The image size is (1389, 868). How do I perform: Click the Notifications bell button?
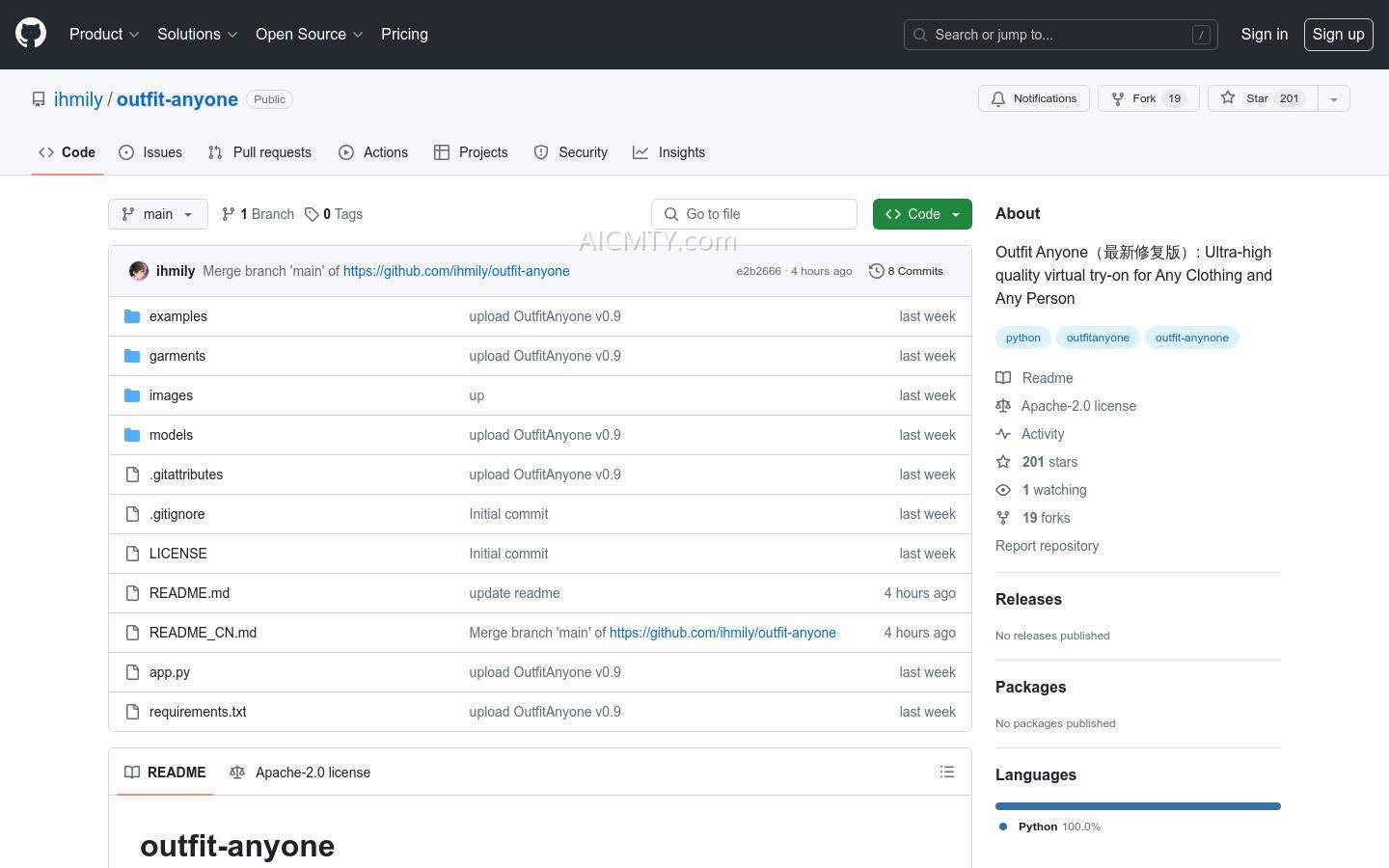click(x=1033, y=98)
